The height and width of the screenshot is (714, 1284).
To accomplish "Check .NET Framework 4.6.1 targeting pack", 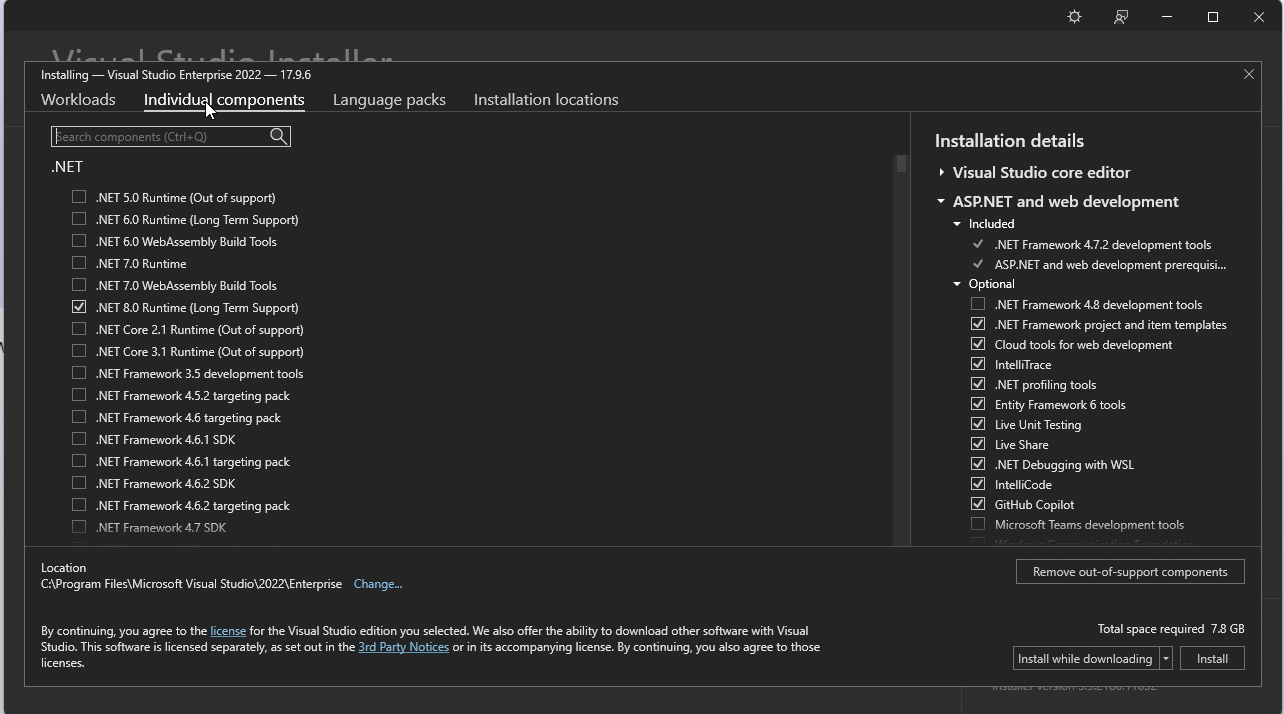I will pos(79,461).
